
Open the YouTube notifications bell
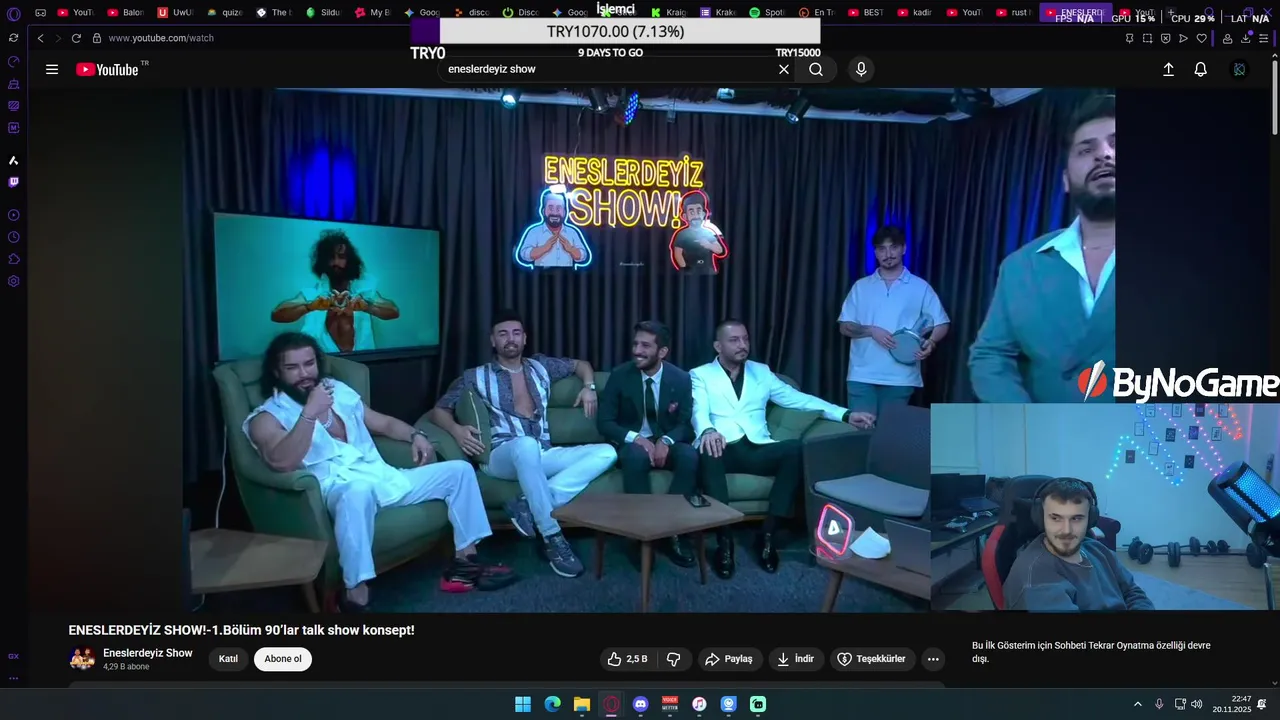(1200, 69)
